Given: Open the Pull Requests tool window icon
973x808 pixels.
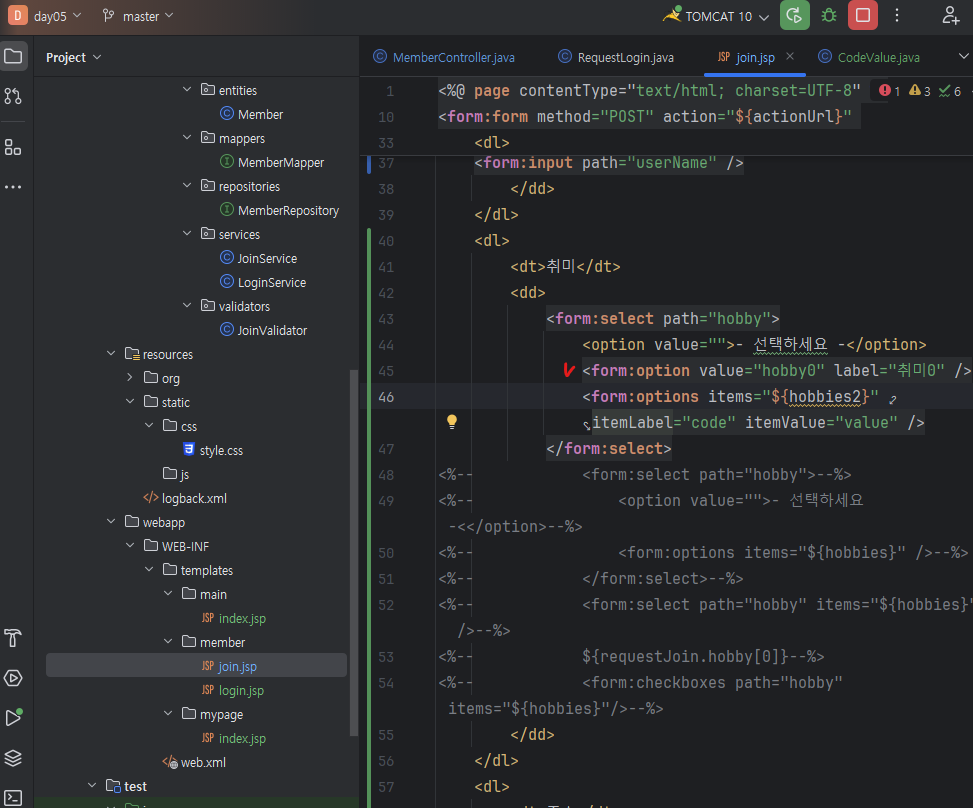Looking at the screenshot, I should click(13, 96).
